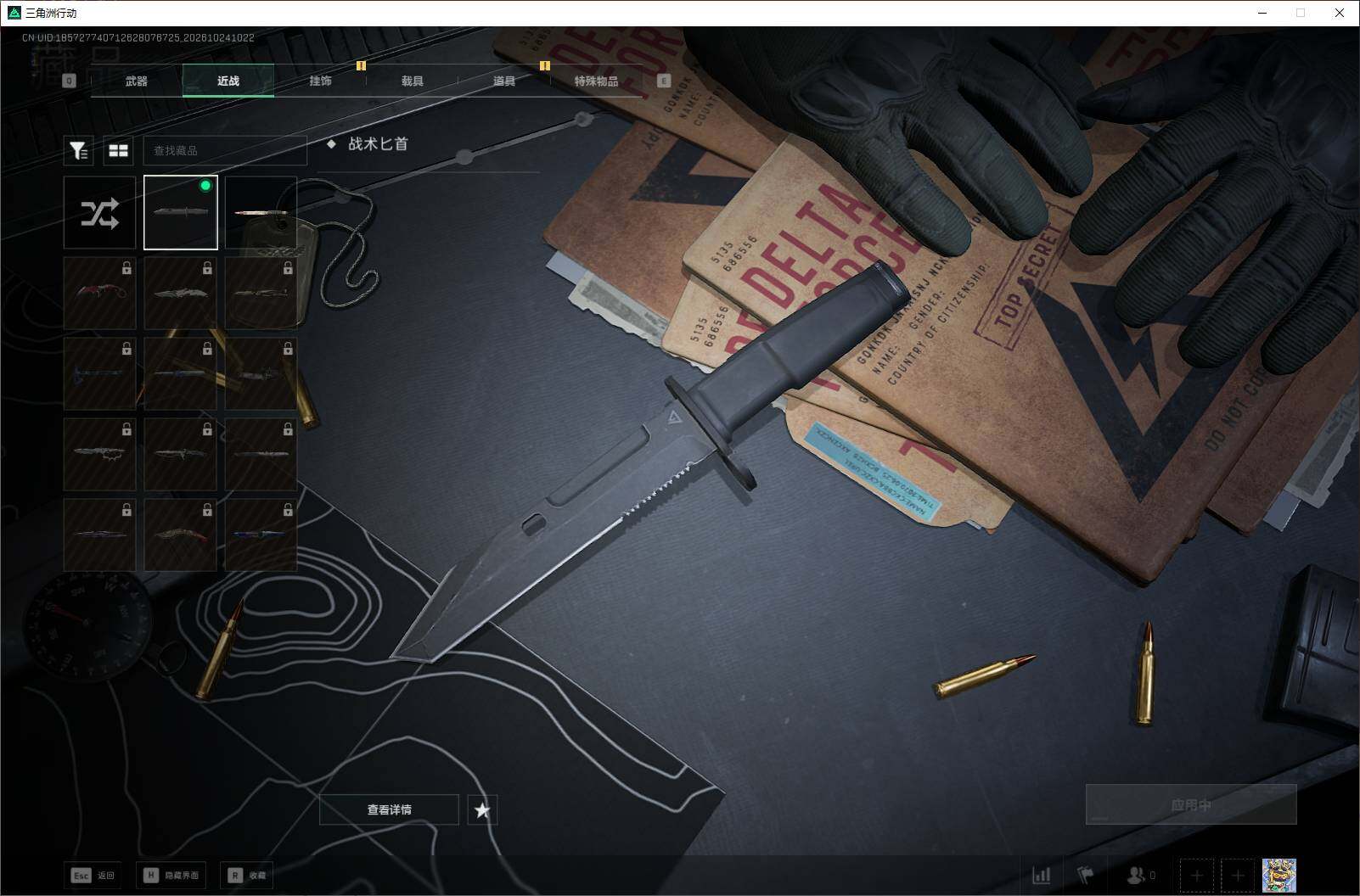Image resolution: width=1360 pixels, height=896 pixels.
Task: Open the friends list icon showing 0
Action: [1140, 875]
